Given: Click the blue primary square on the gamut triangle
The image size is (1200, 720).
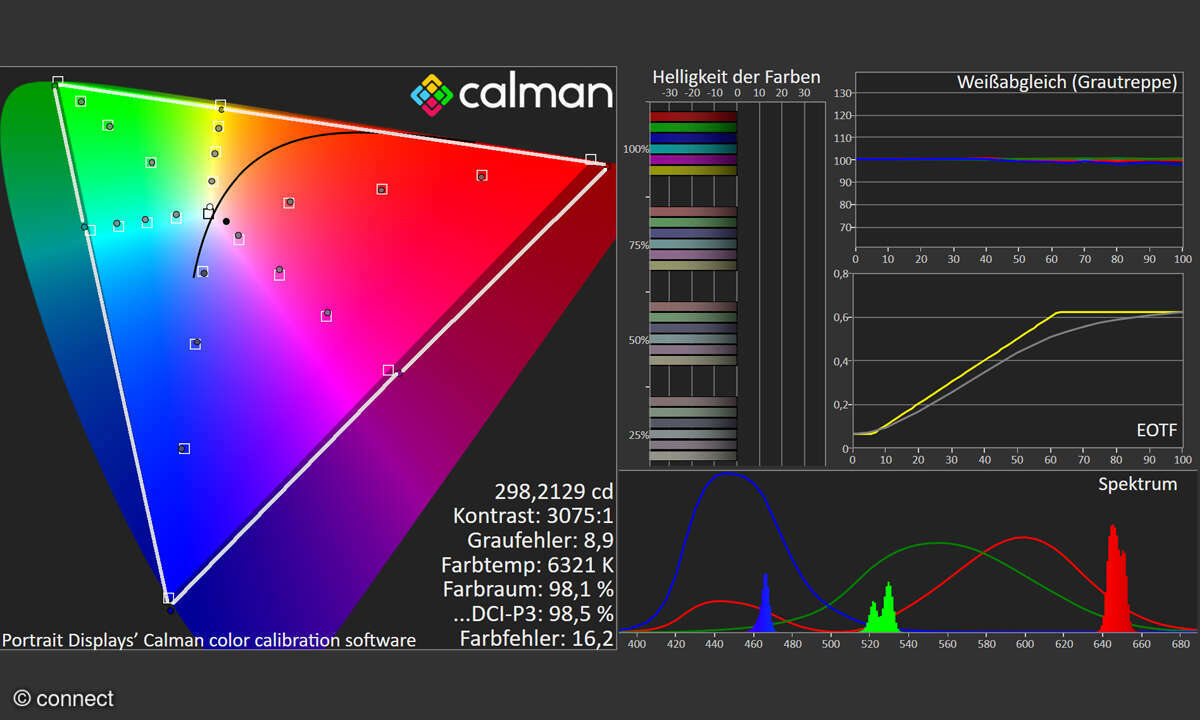Looking at the screenshot, I should (169, 598).
